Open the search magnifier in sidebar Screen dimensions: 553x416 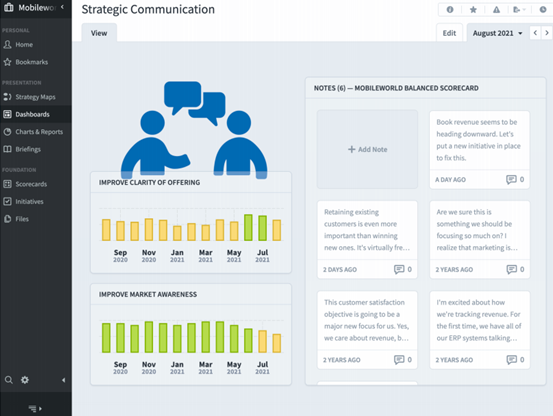[8, 380]
